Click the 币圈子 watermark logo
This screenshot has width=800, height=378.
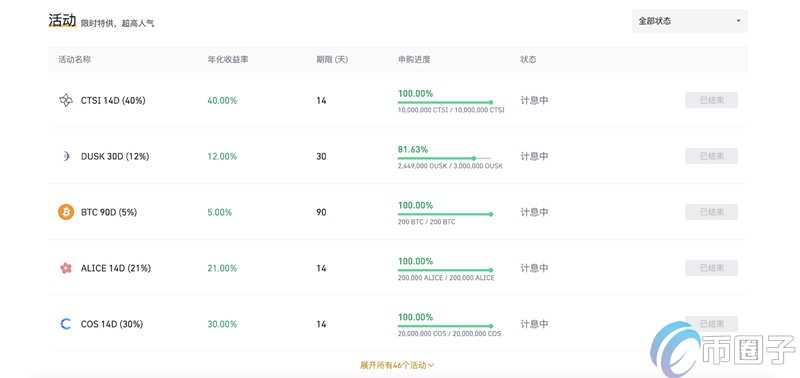(x=723, y=349)
